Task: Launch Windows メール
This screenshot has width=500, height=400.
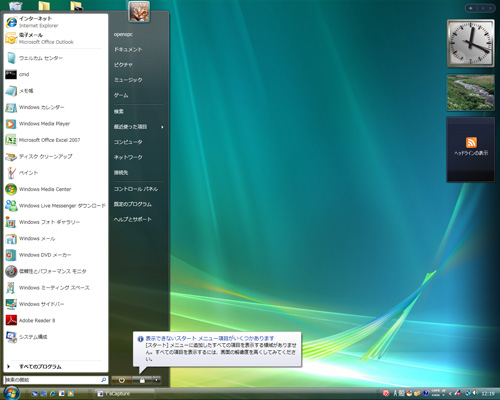Action: [56, 238]
